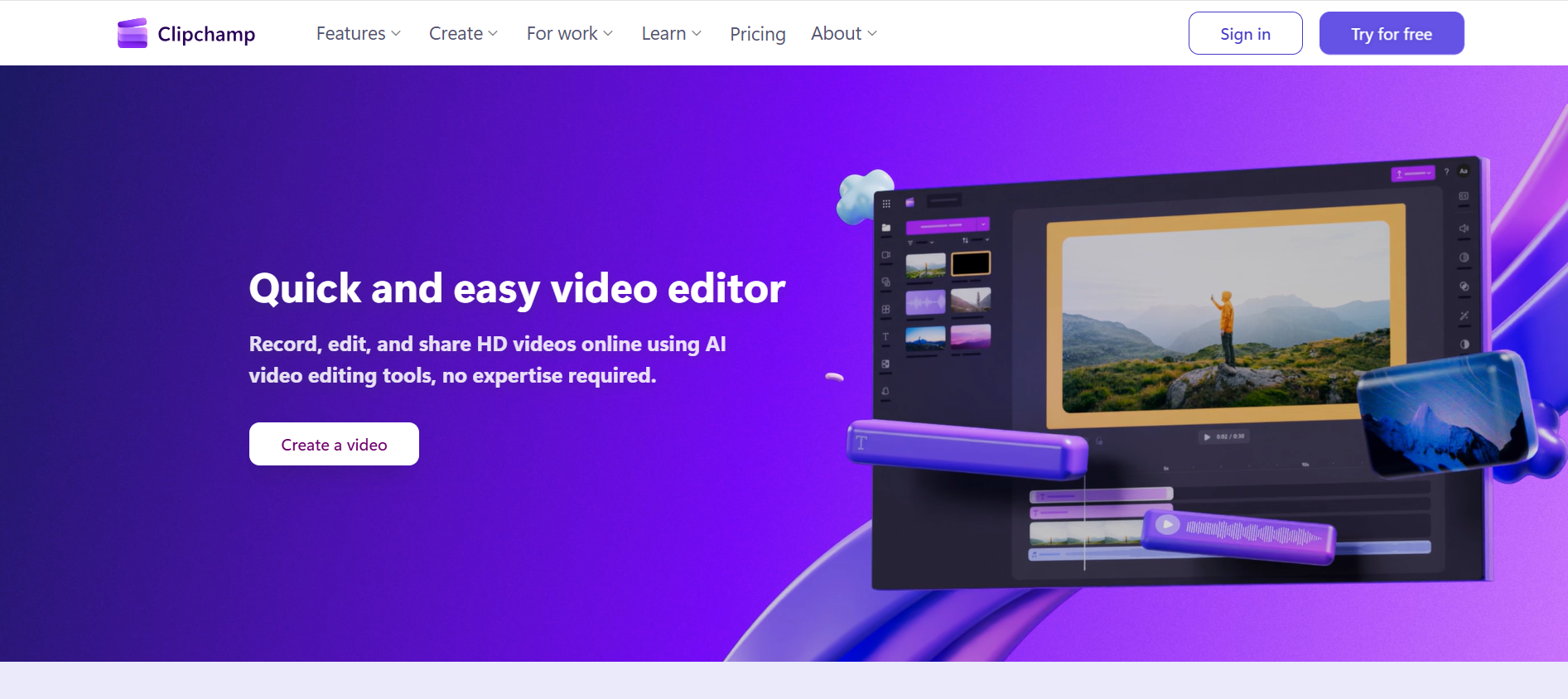Click the magic wand effects icon
Screen dimensions: 1568x699
coord(1464,316)
